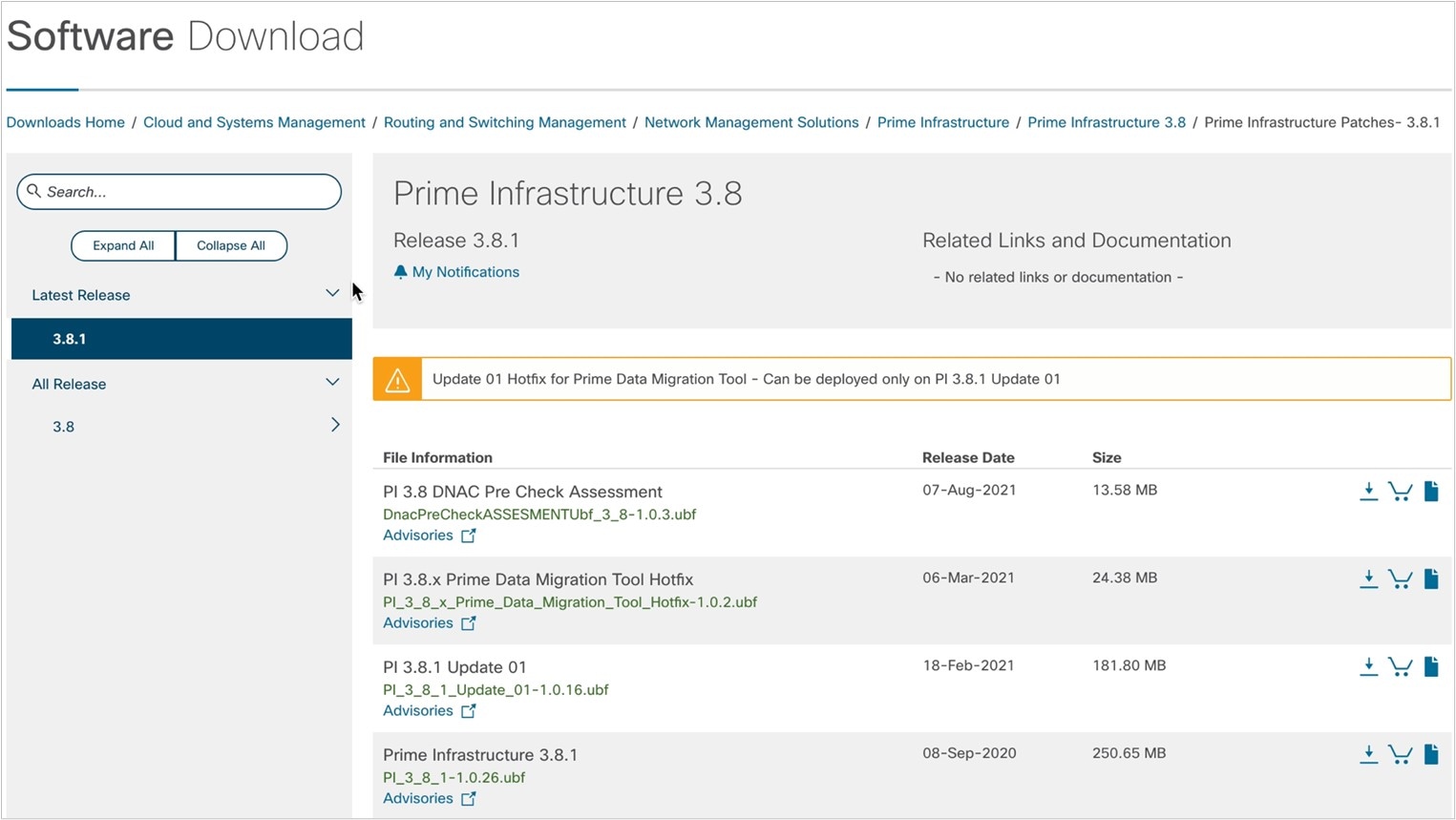This screenshot has height=820, width=1456.
Task: Add Prime Data Migration Tool Hotfix to cart
Action: click(x=1400, y=579)
